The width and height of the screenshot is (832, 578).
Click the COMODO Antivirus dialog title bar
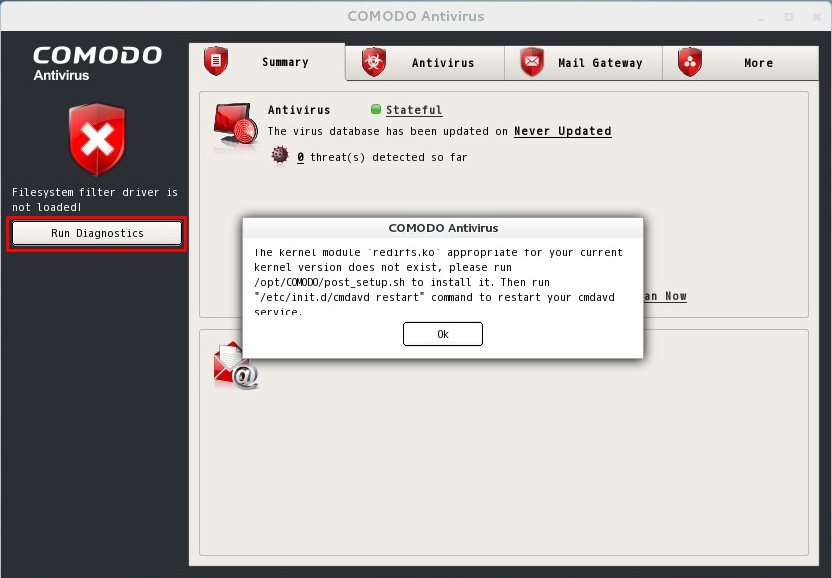click(x=442, y=228)
